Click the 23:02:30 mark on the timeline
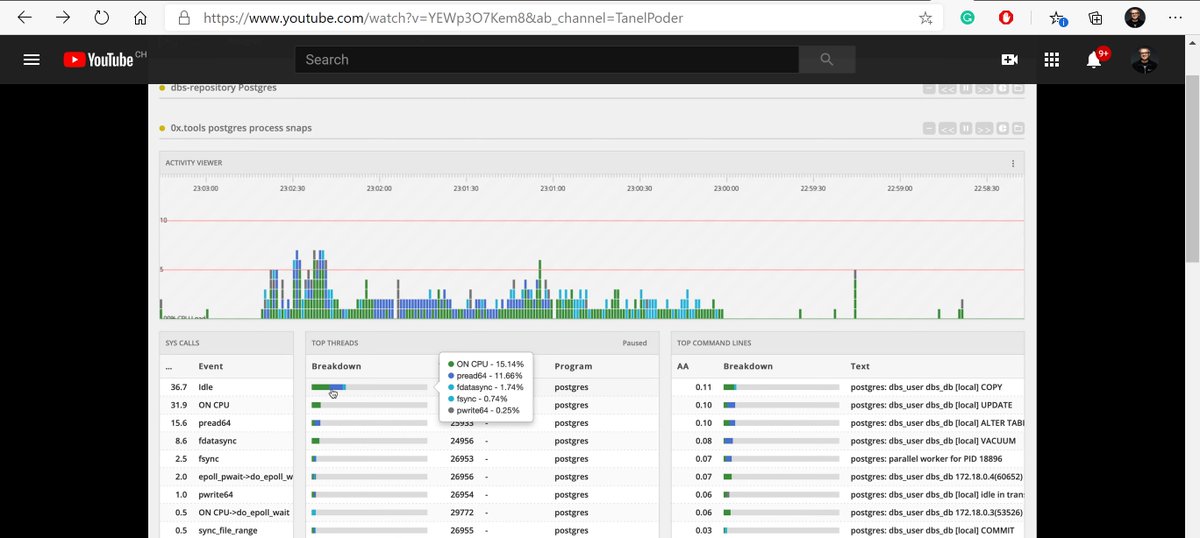The image size is (1200, 538). [292, 188]
